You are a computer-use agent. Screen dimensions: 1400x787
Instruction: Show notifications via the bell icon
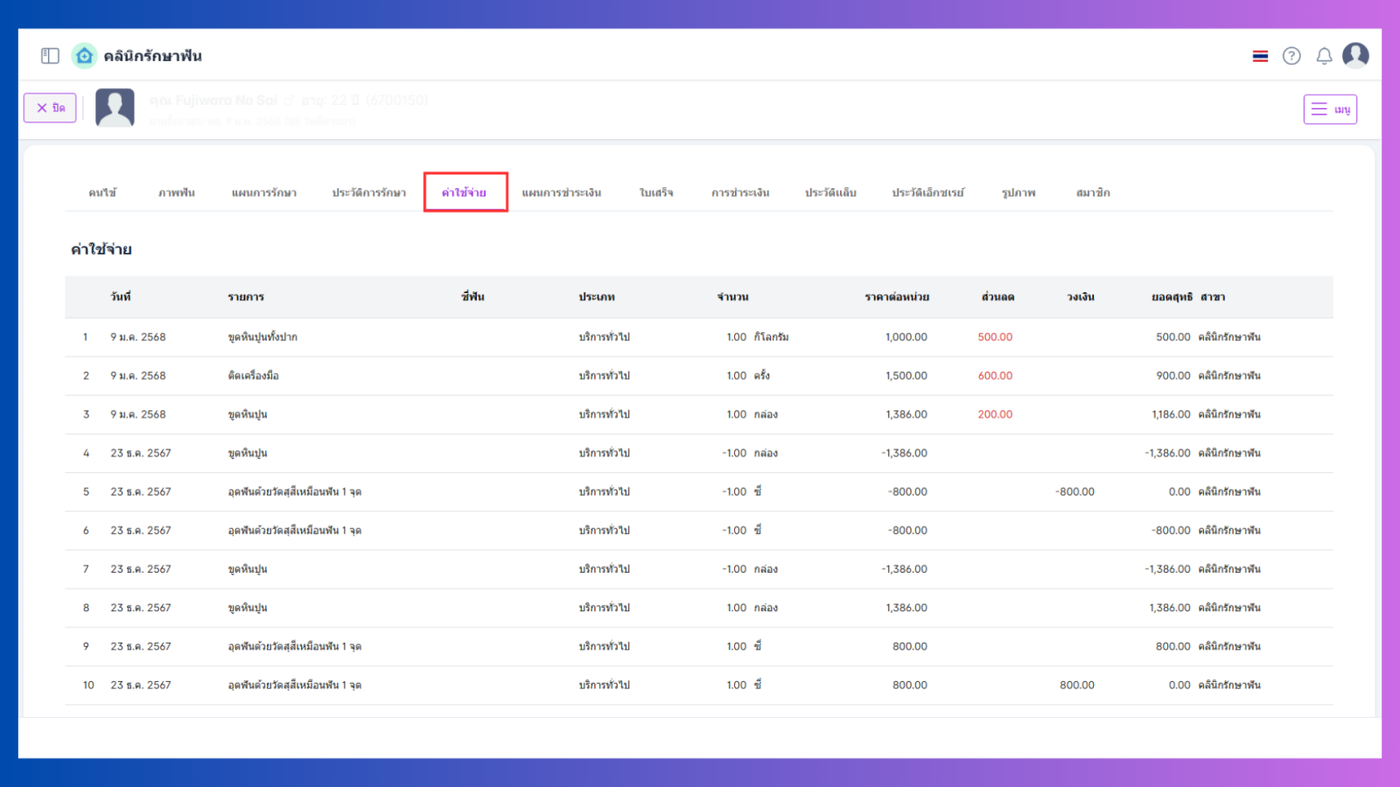[1324, 56]
